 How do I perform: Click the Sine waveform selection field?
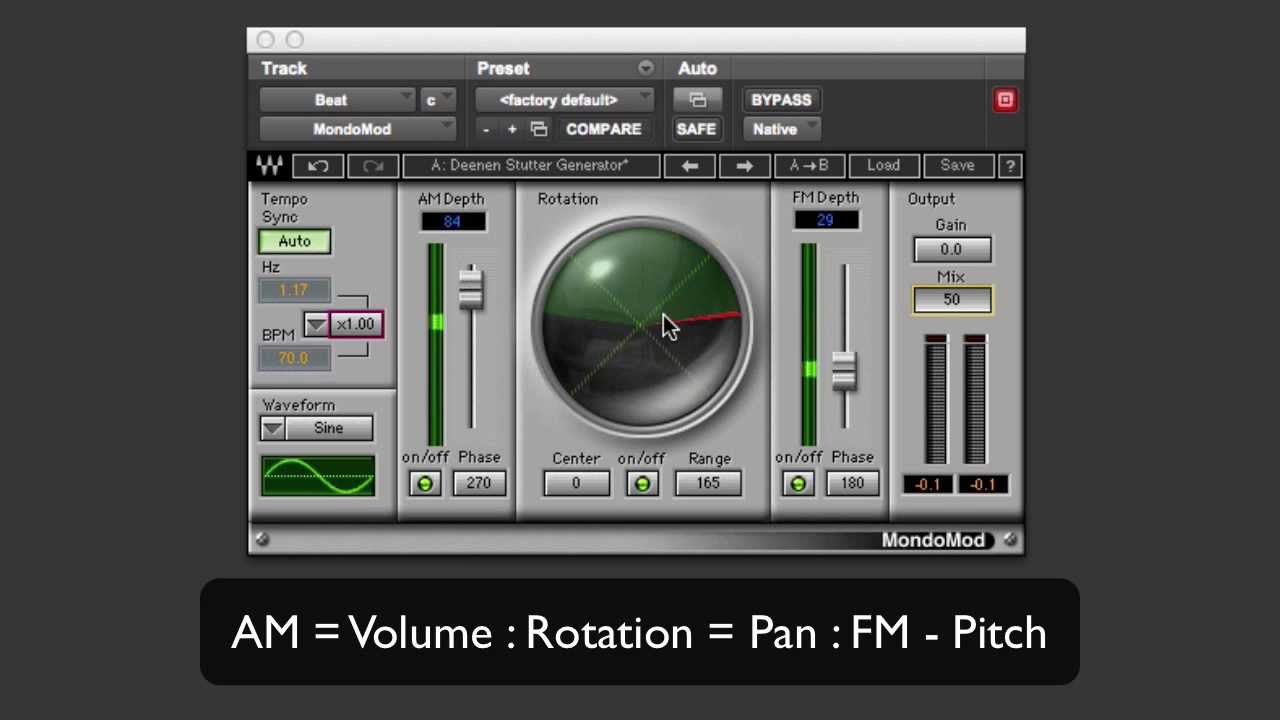[329, 428]
